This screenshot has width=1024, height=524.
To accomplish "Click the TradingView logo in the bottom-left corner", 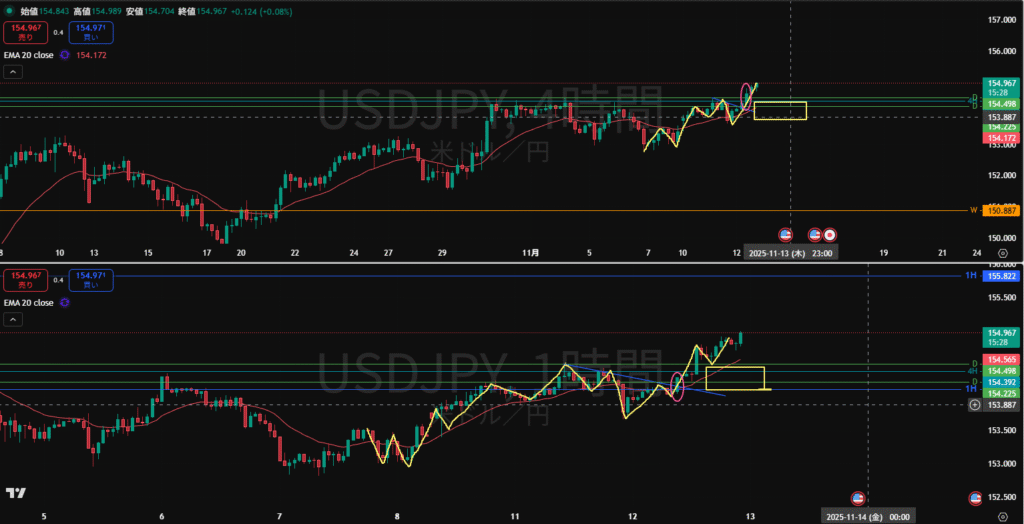I will pos(15,493).
